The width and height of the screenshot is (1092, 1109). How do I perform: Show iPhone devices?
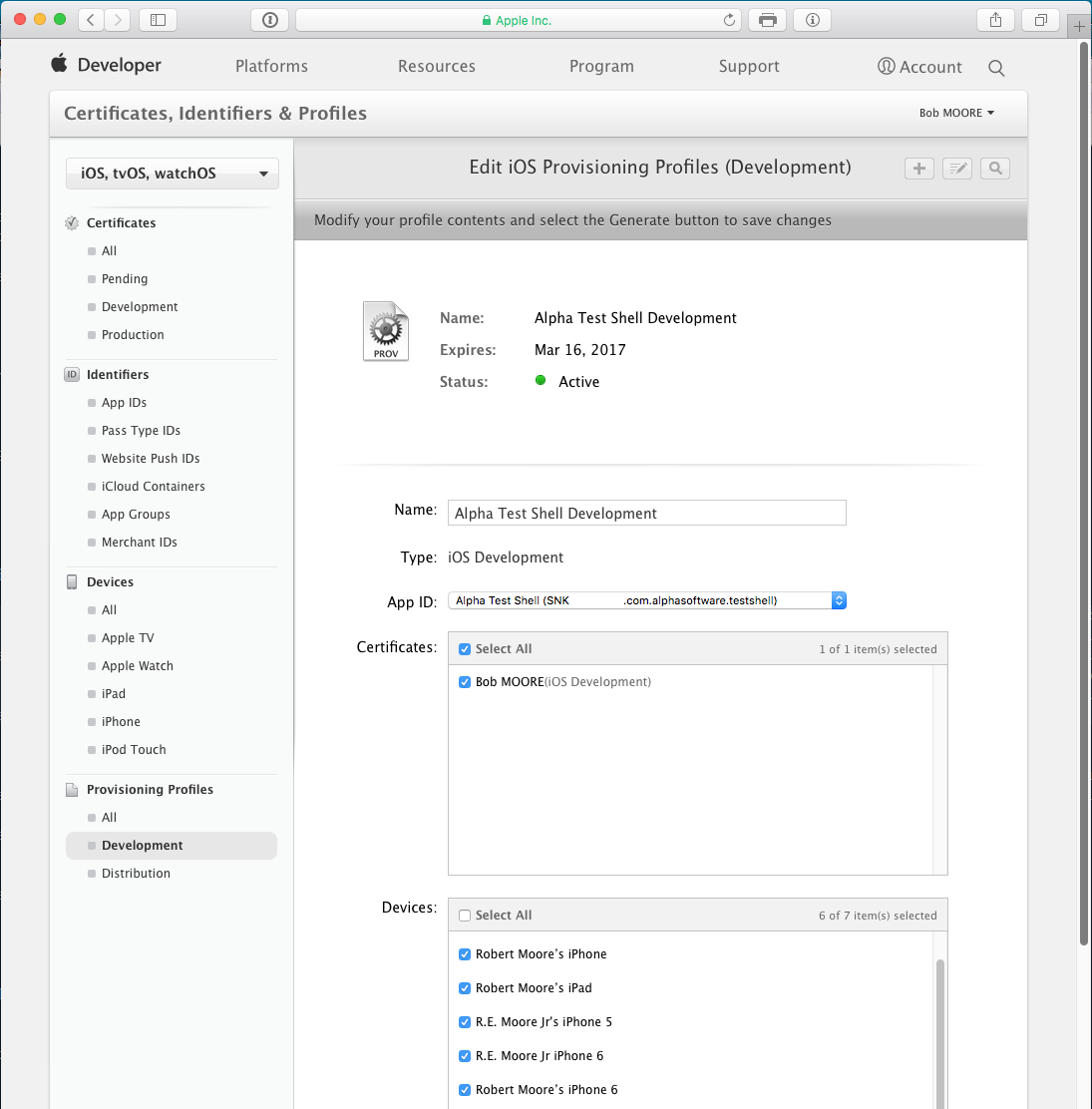121,722
